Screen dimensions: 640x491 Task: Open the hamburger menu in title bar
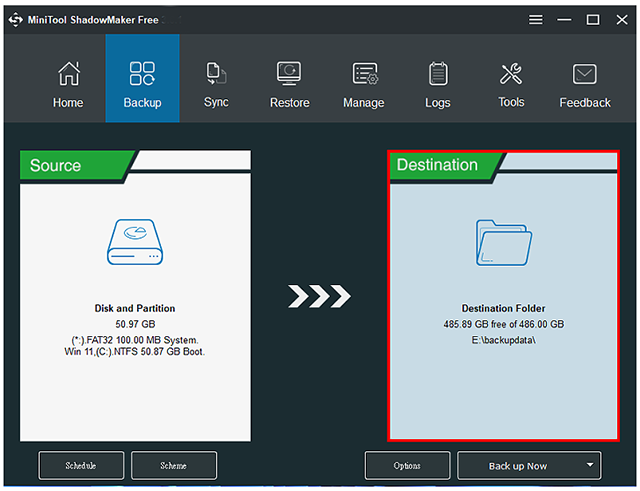[536, 19]
